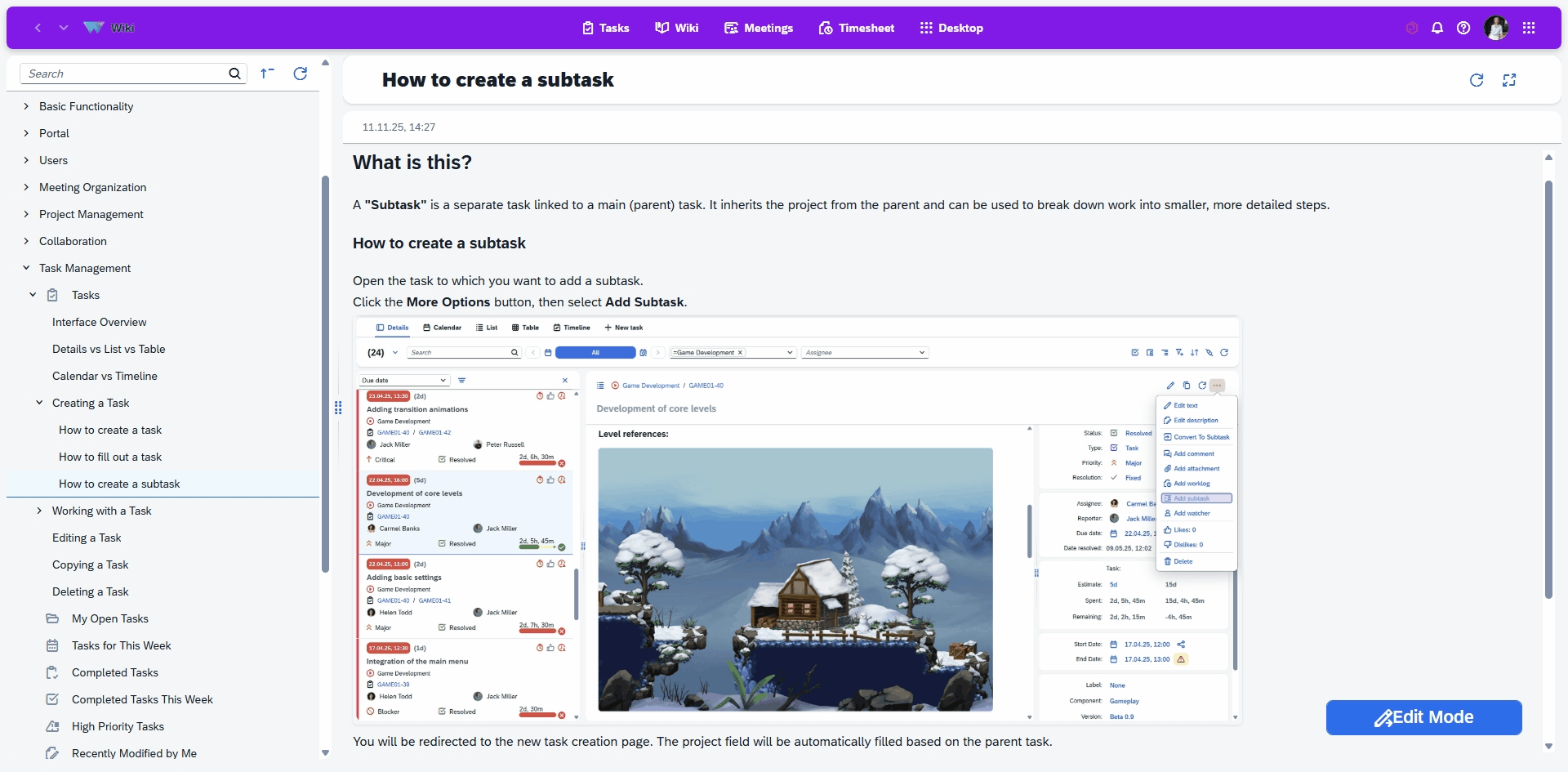Open the Timesheet menu
Image resolution: width=1568 pixels, height=772 pixels.
[856, 28]
